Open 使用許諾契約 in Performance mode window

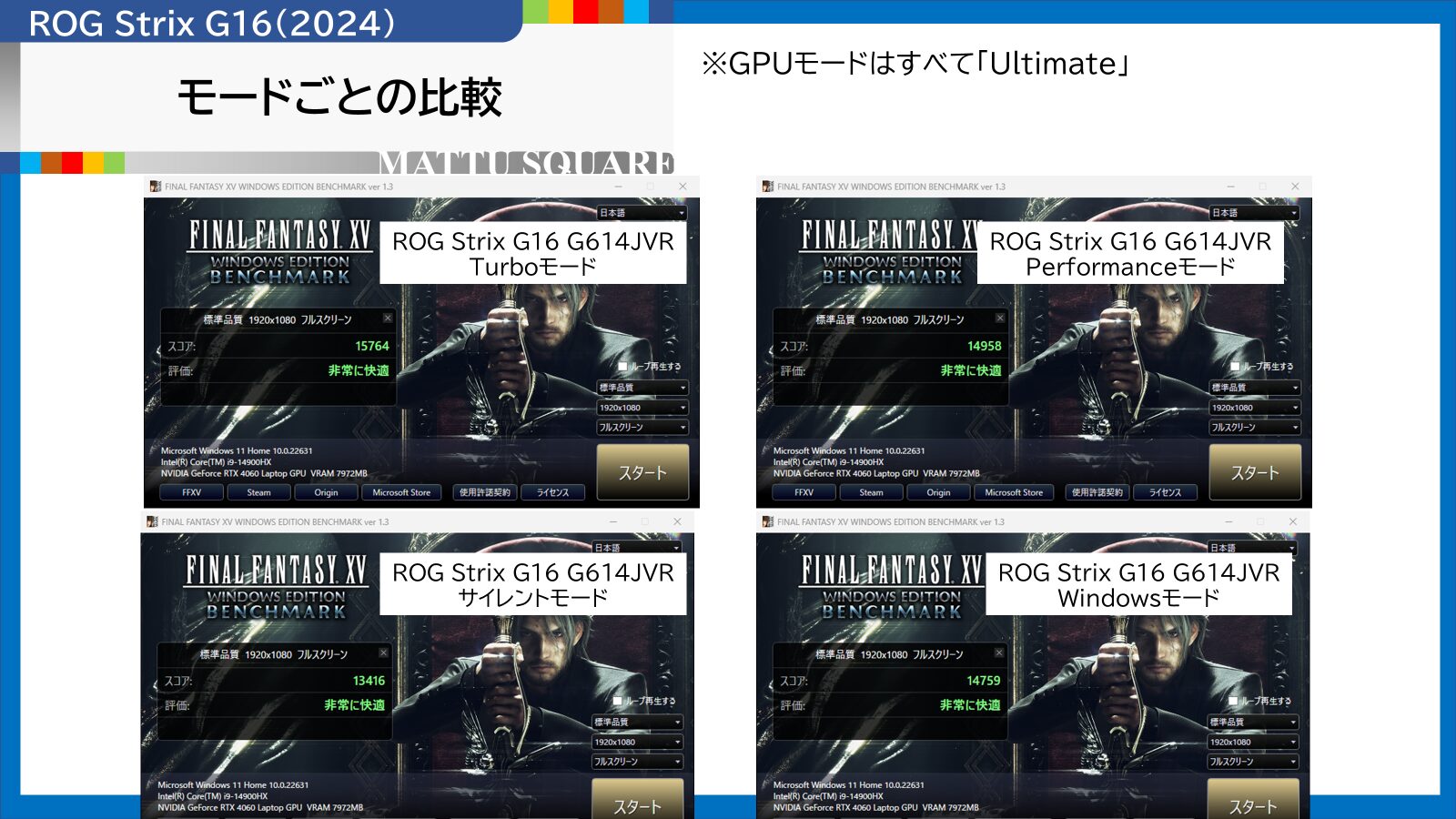click(1097, 492)
